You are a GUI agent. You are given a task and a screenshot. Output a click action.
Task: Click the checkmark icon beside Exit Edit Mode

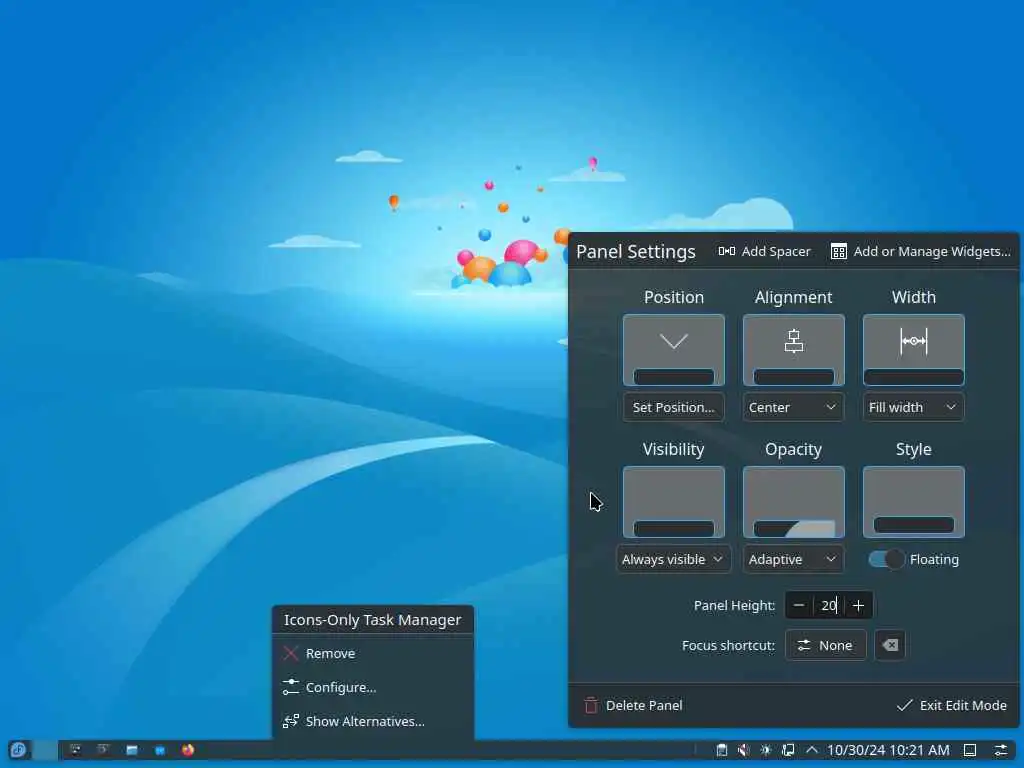tap(904, 705)
